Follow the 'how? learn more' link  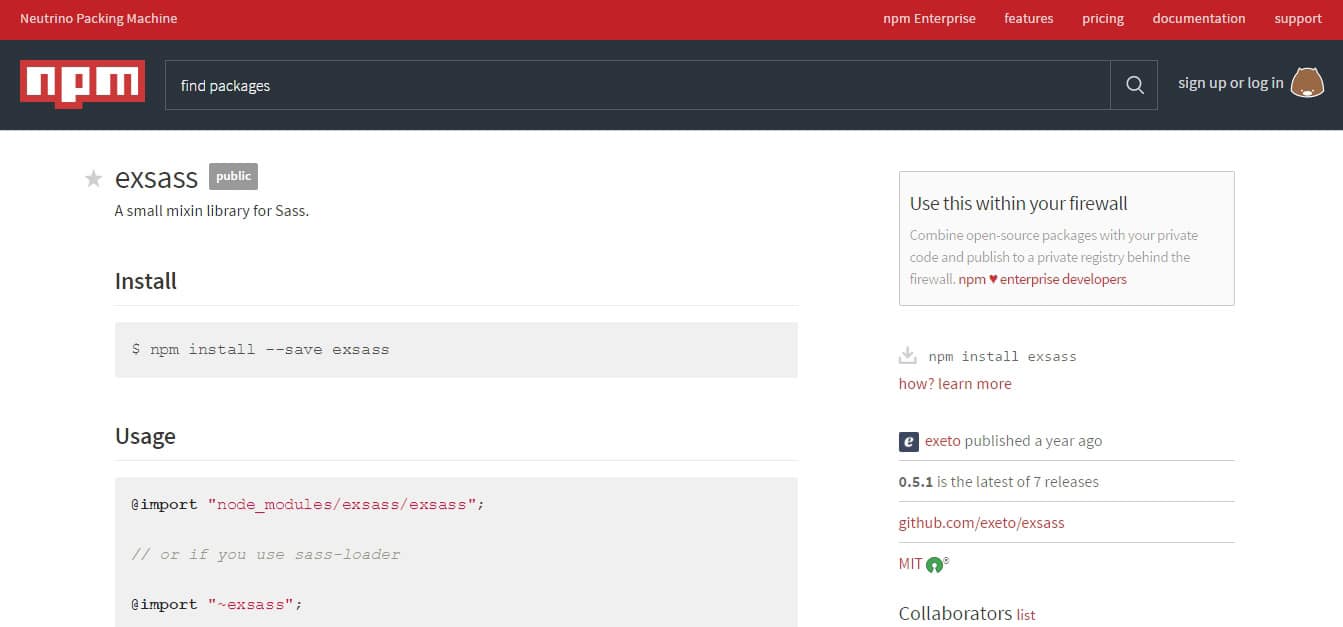pos(955,384)
